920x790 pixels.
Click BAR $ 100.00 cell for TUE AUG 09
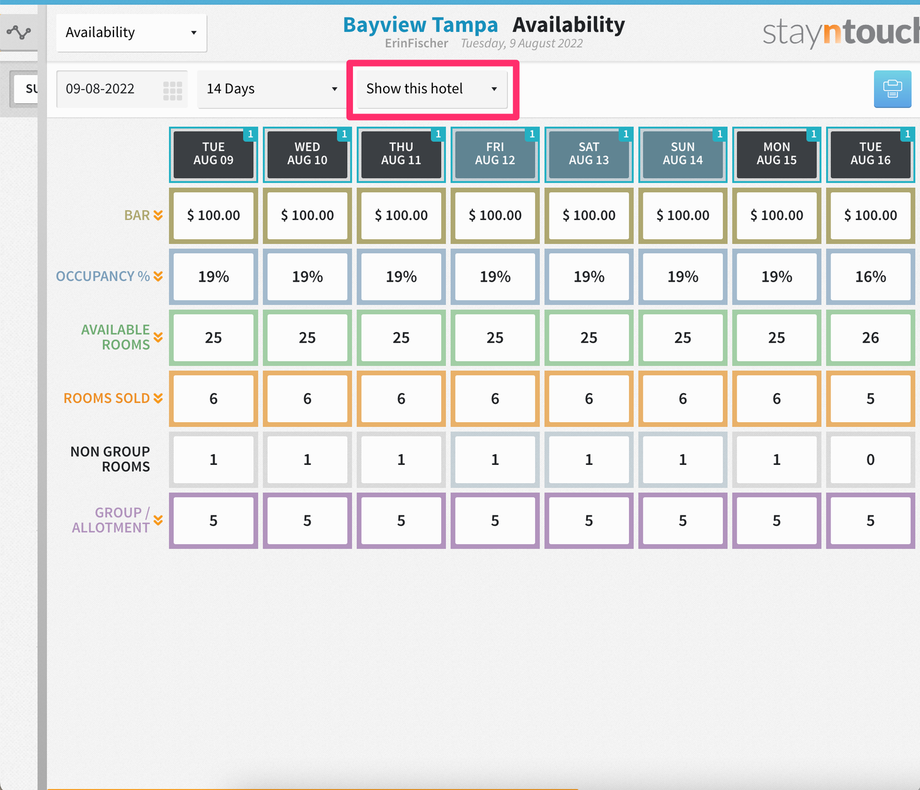214,215
